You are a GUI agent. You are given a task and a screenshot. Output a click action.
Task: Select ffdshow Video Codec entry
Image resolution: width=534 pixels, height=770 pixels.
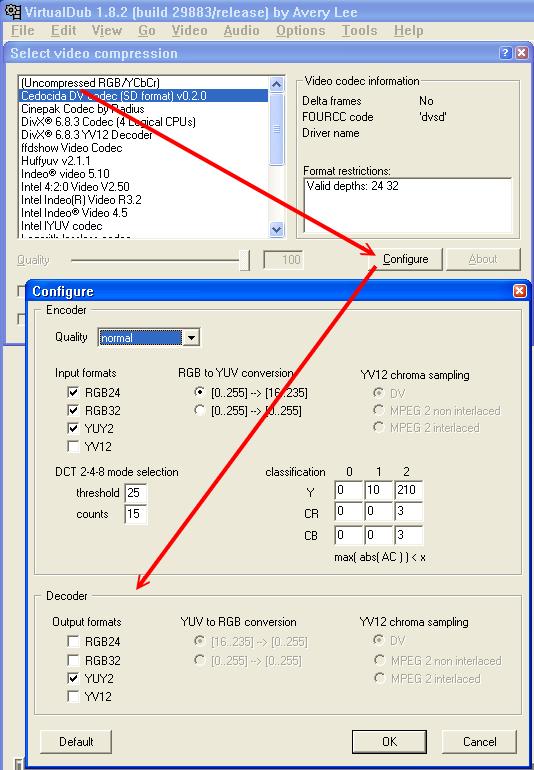tap(71, 148)
